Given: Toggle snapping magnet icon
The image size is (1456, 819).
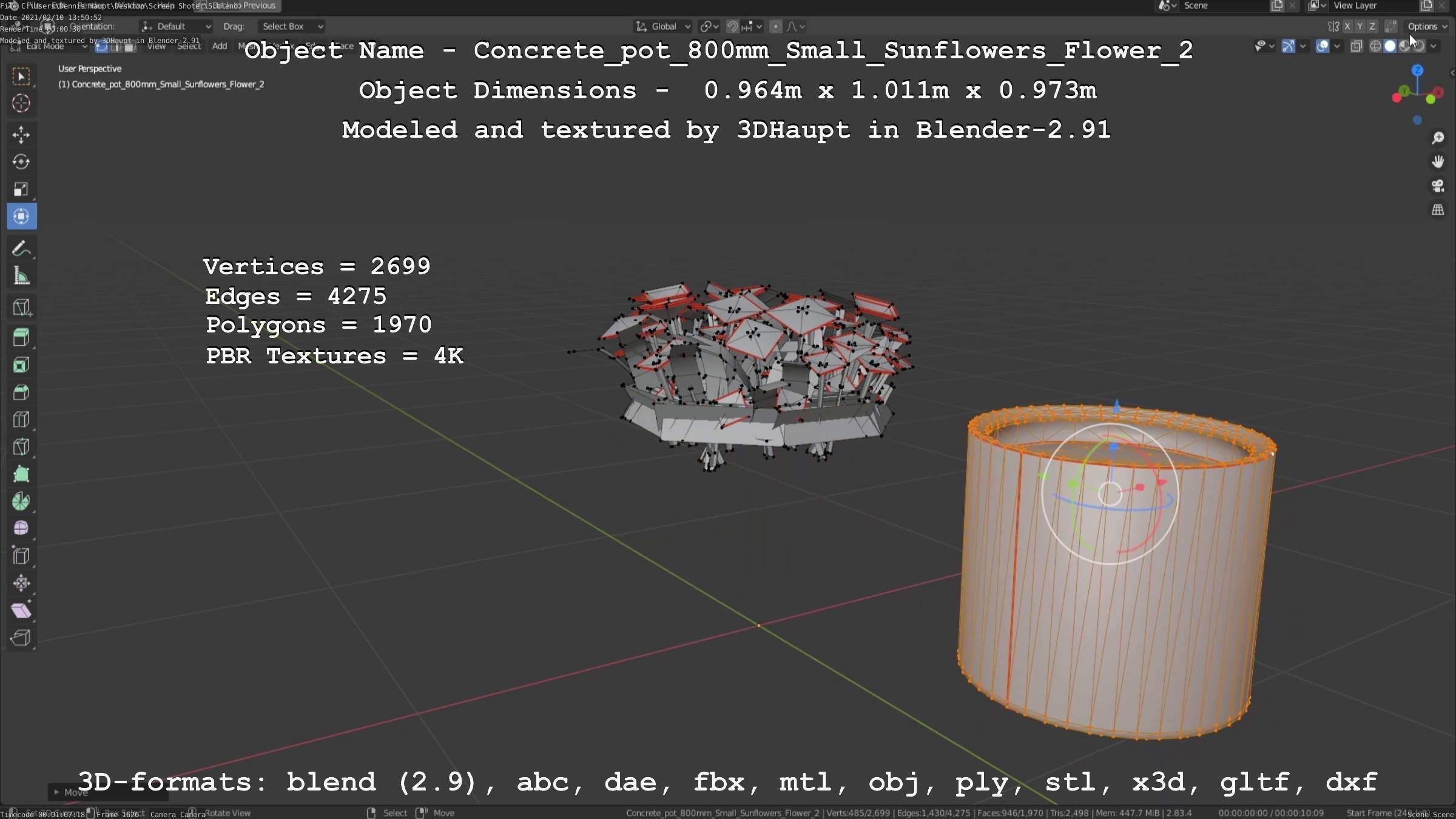Looking at the screenshot, I should tap(732, 27).
